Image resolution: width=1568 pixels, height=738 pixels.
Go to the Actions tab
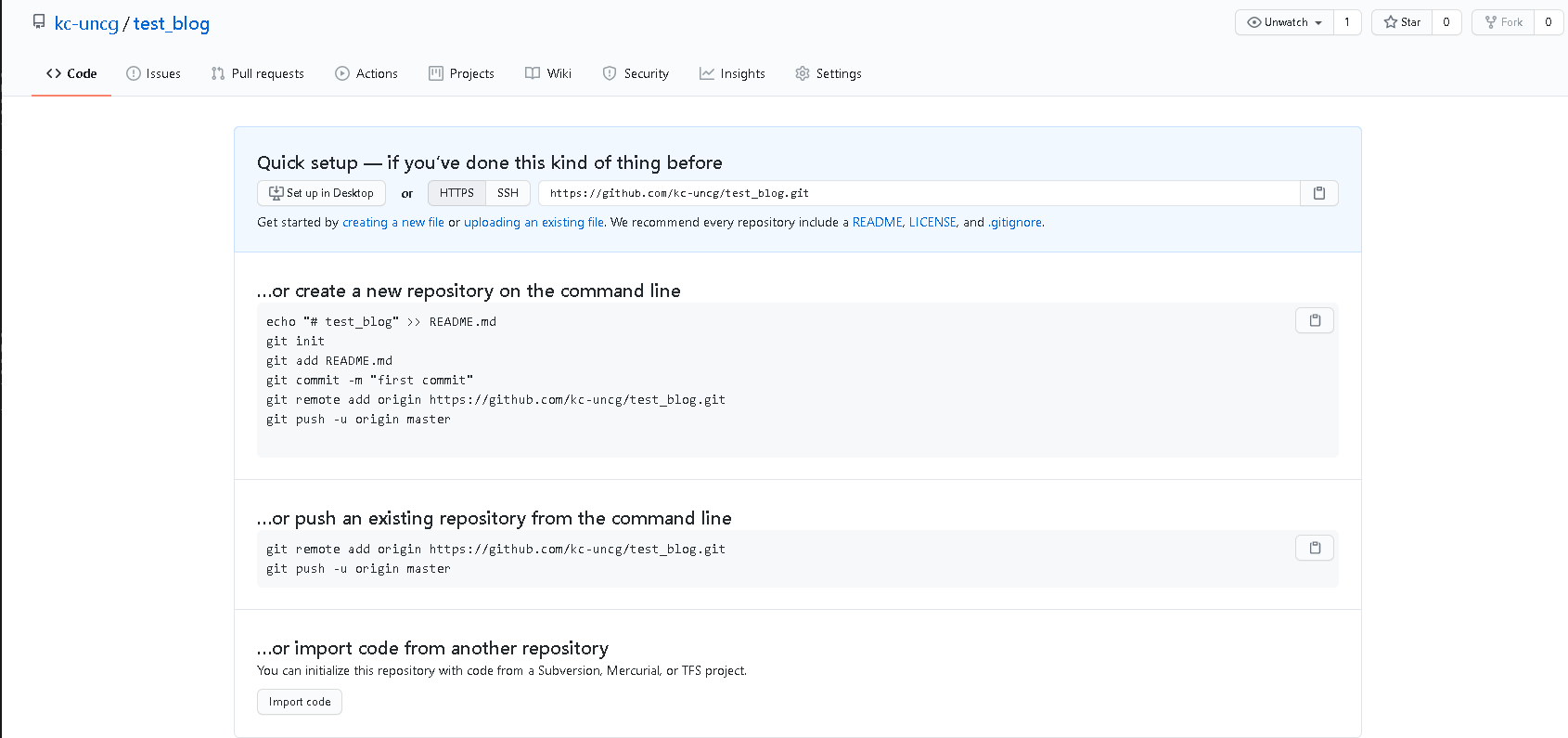coord(366,73)
